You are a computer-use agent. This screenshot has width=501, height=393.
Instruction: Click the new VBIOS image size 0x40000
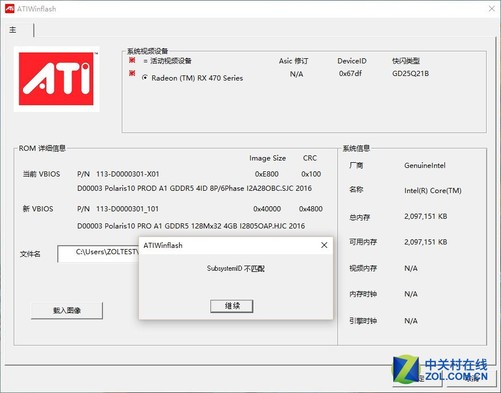click(x=267, y=209)
